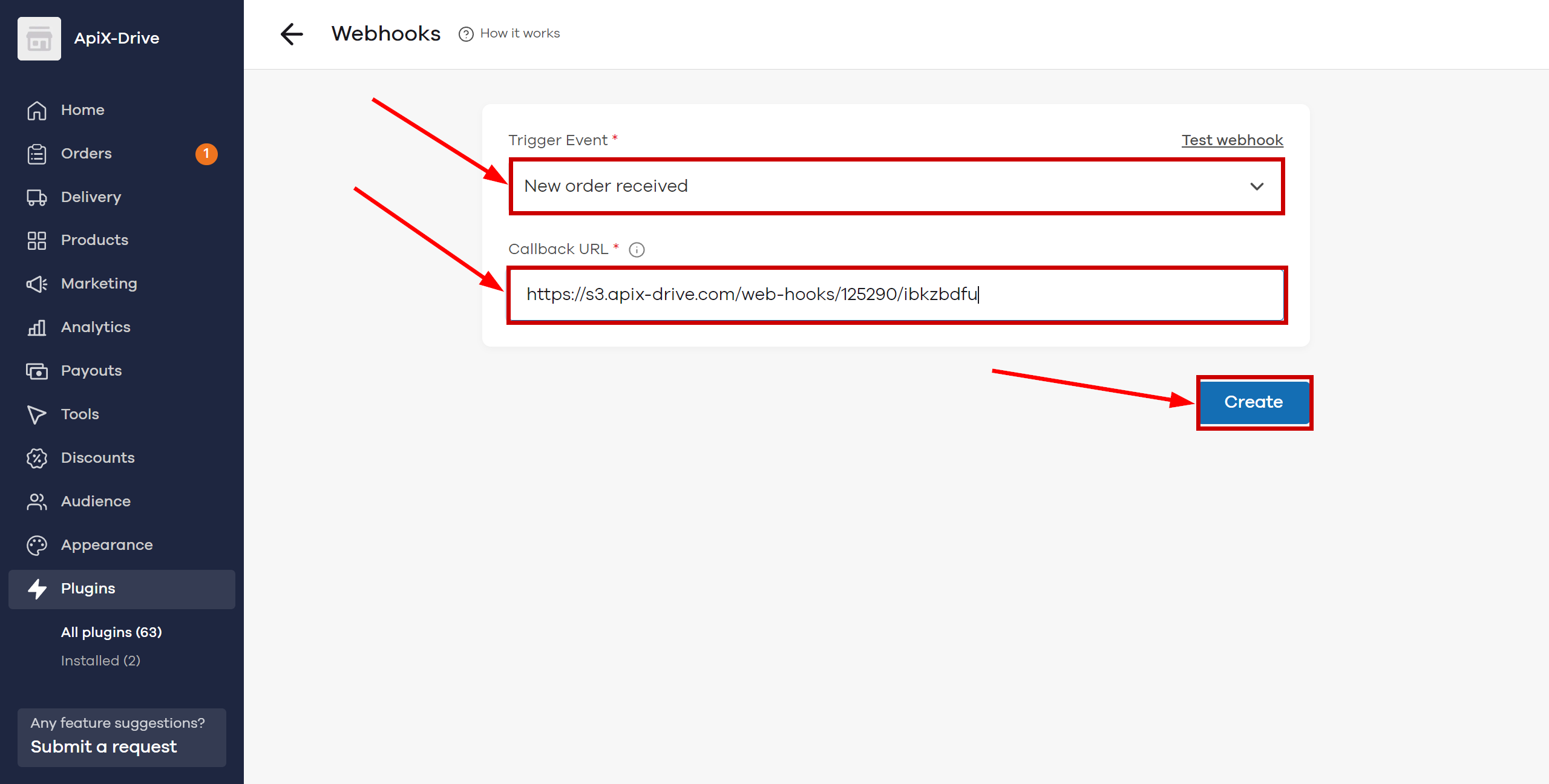This screenshot has width=1549, height=784.
Task: Click the Callback URL label
Action: tap(558, 249)
